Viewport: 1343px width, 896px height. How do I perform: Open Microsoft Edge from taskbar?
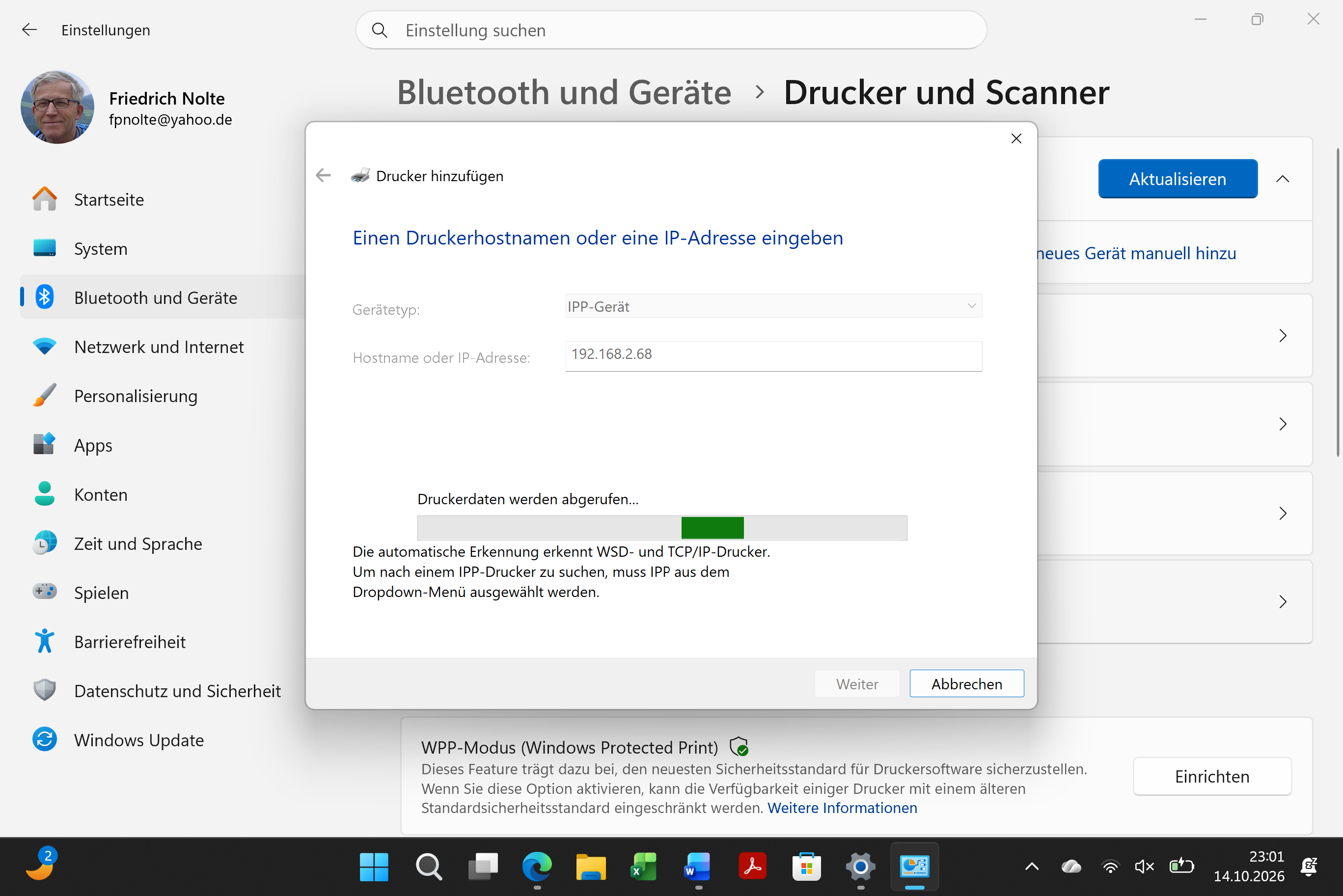coord(537,867)
